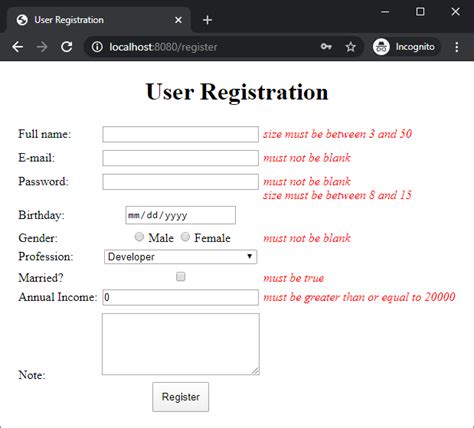474x428 pixels.
Task: Click the Birthday date field
Action: tap(180, 215)
